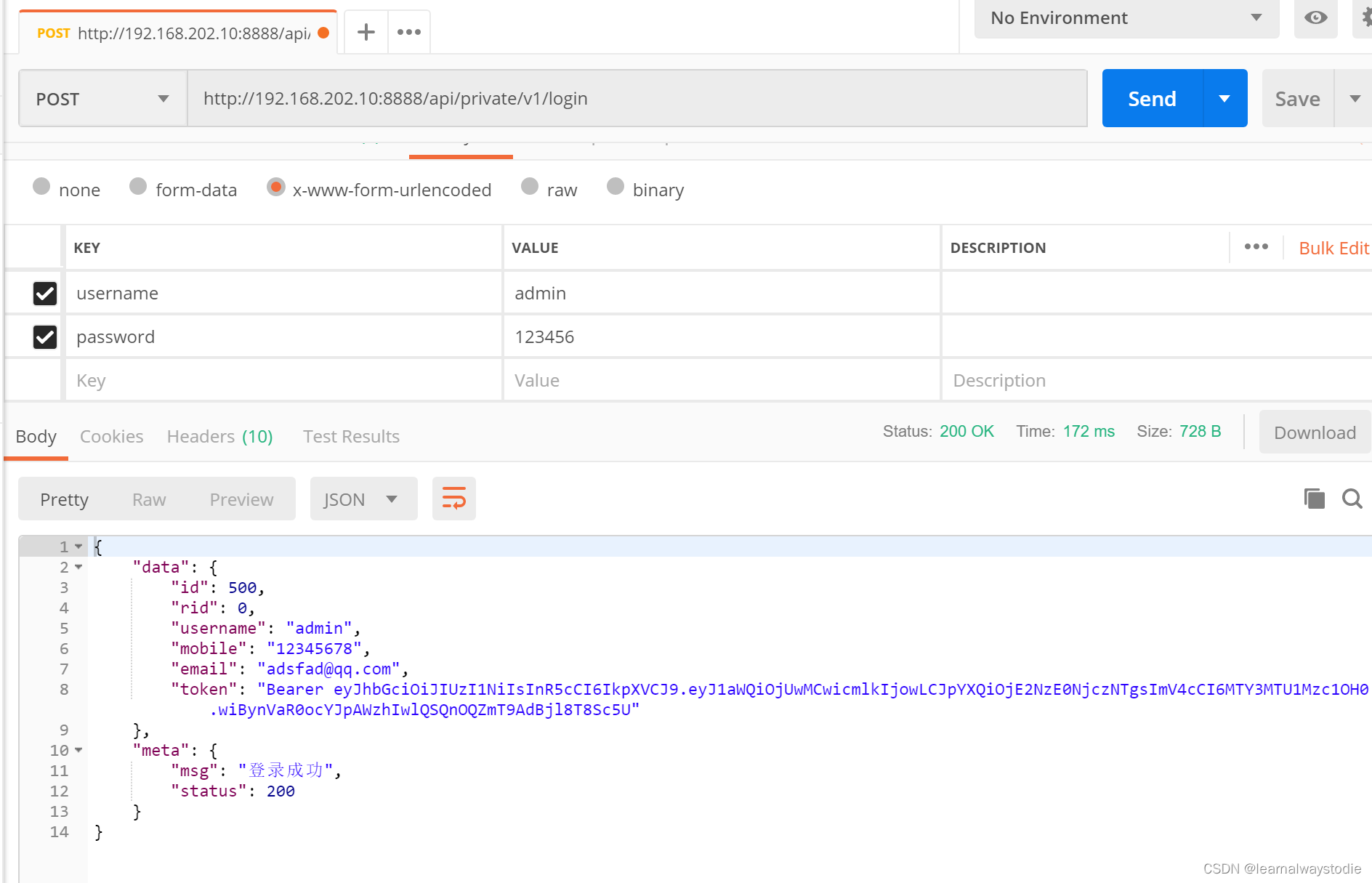Collapse the data object at line 2

pos(79,567)
